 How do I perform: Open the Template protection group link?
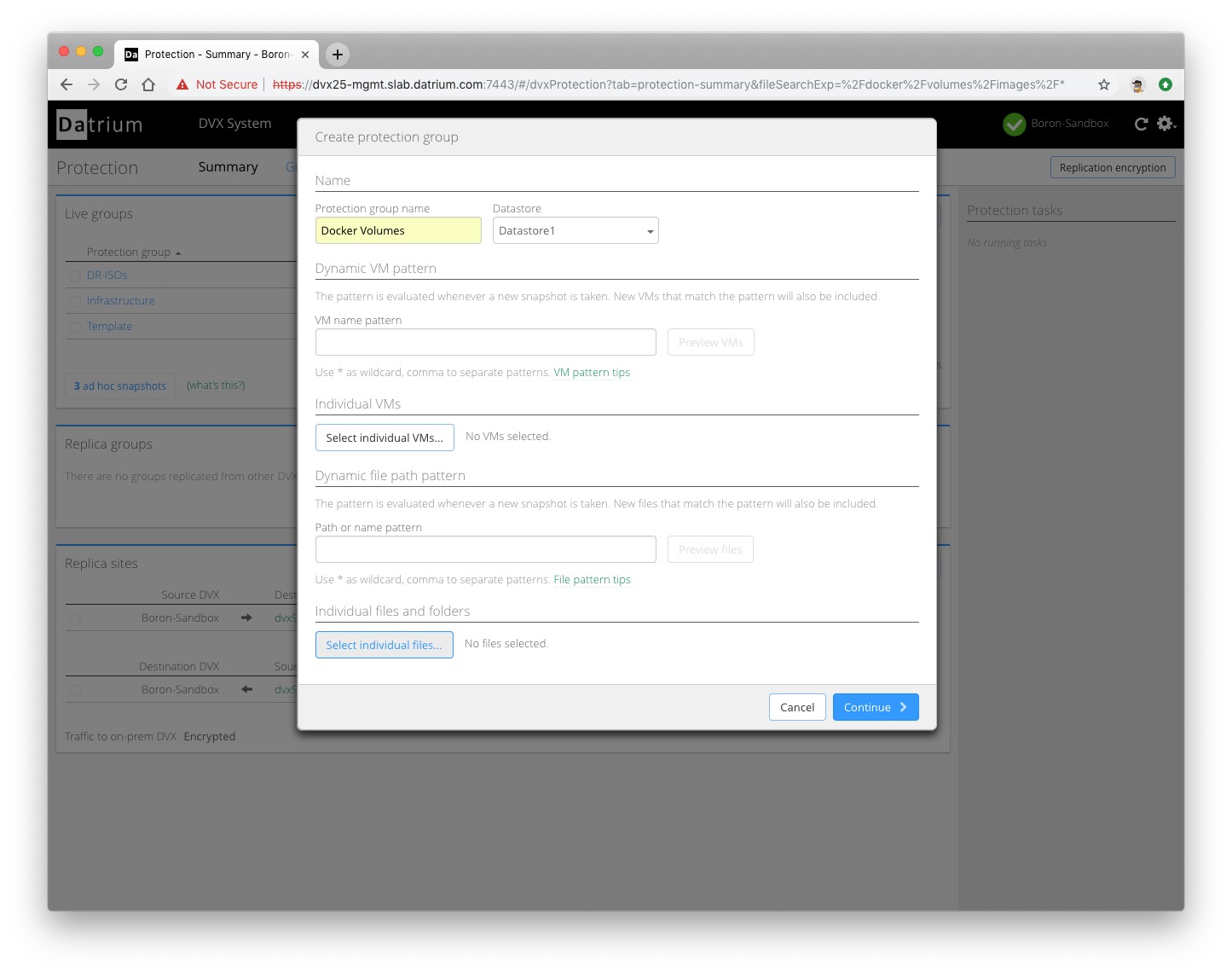[x=110, y=327]
